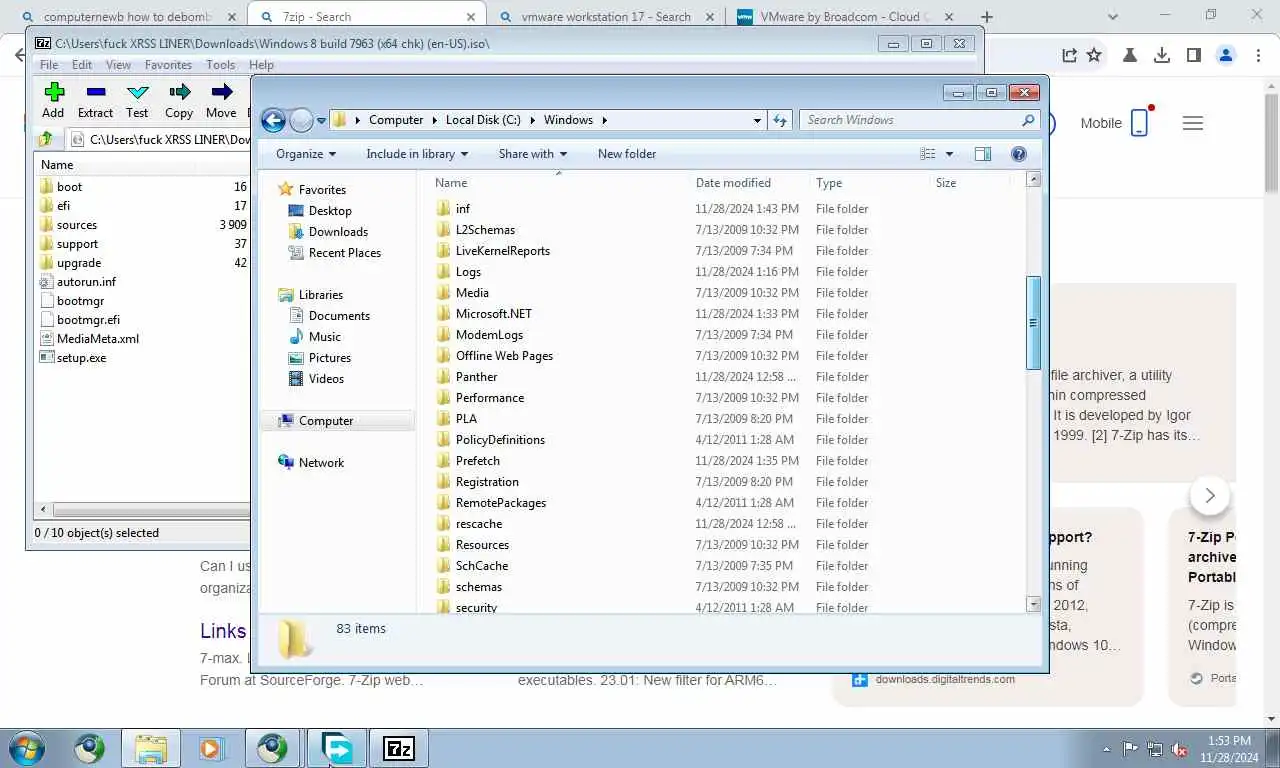The width and height of the screenshot is (1280, 768).
Task: Open 7-Zip Favorites menu
Action: [168, 64]
